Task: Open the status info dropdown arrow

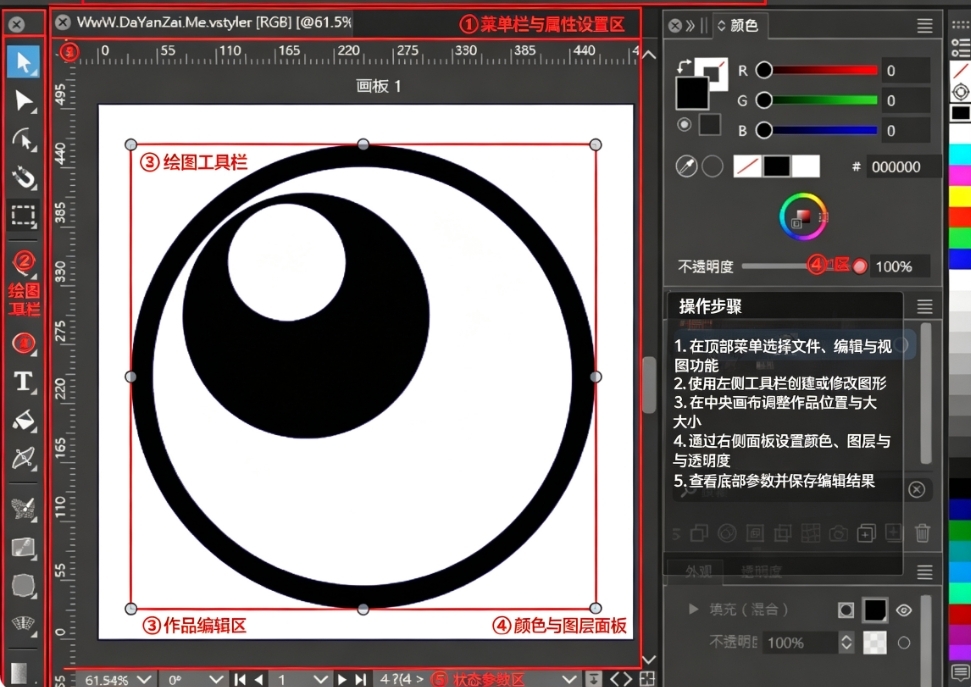Action: click(x=569, y=680)
